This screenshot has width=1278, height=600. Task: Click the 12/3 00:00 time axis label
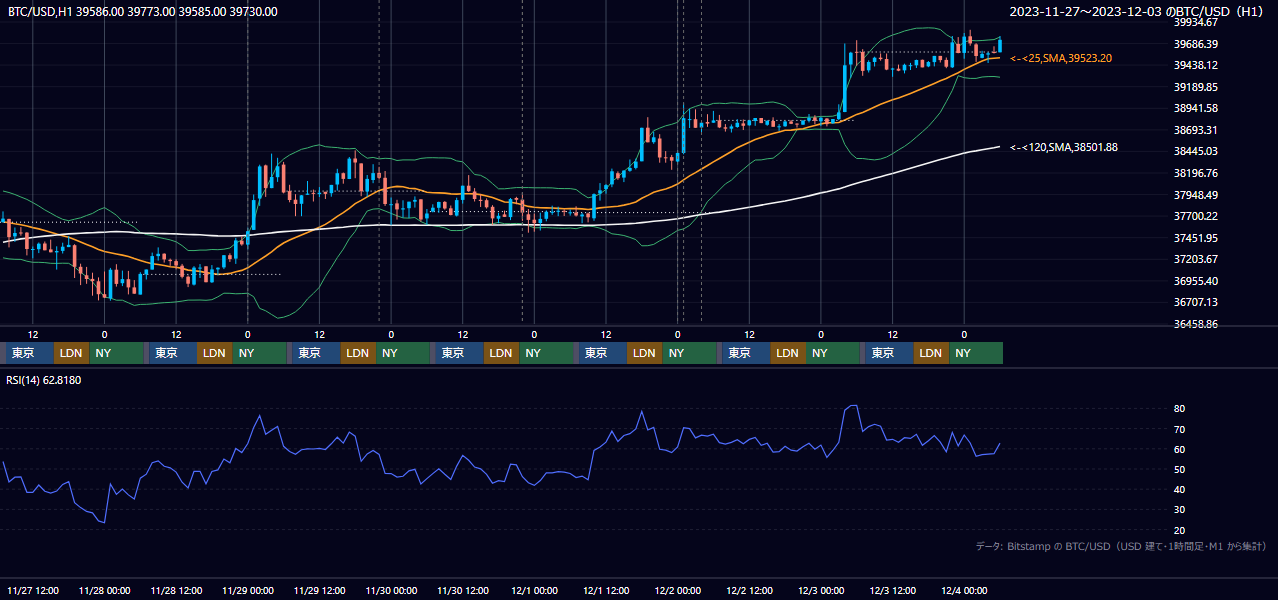[x=821, y=591]
